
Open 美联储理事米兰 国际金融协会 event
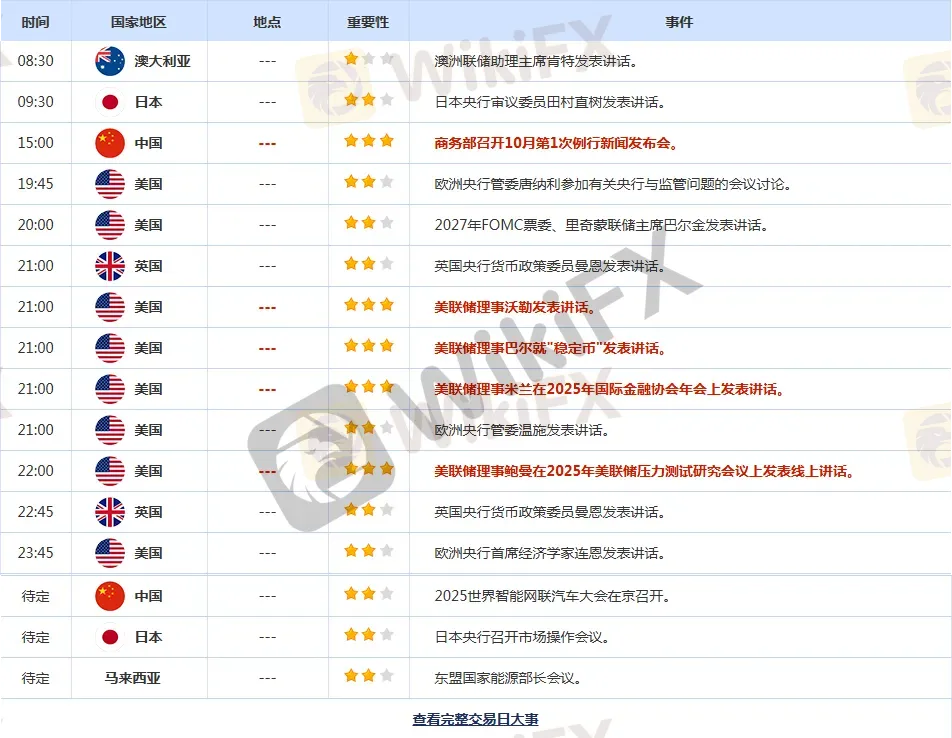click(609, 389)
